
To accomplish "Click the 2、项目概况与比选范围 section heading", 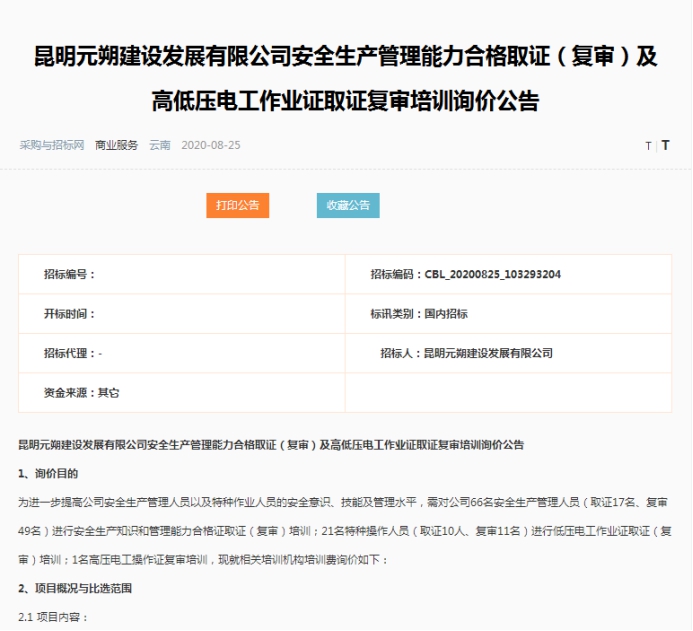I will tap(75, 588).
